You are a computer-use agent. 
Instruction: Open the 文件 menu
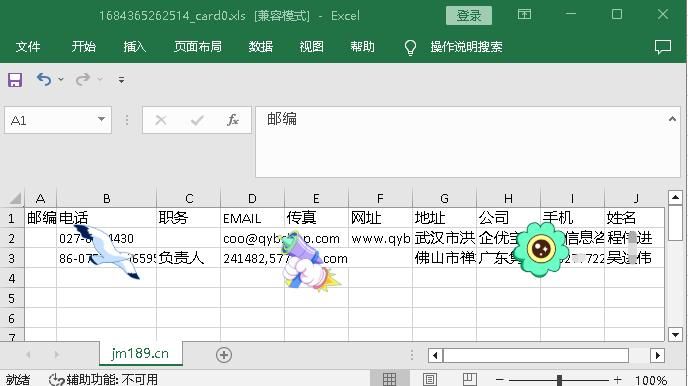click(28, 46)
